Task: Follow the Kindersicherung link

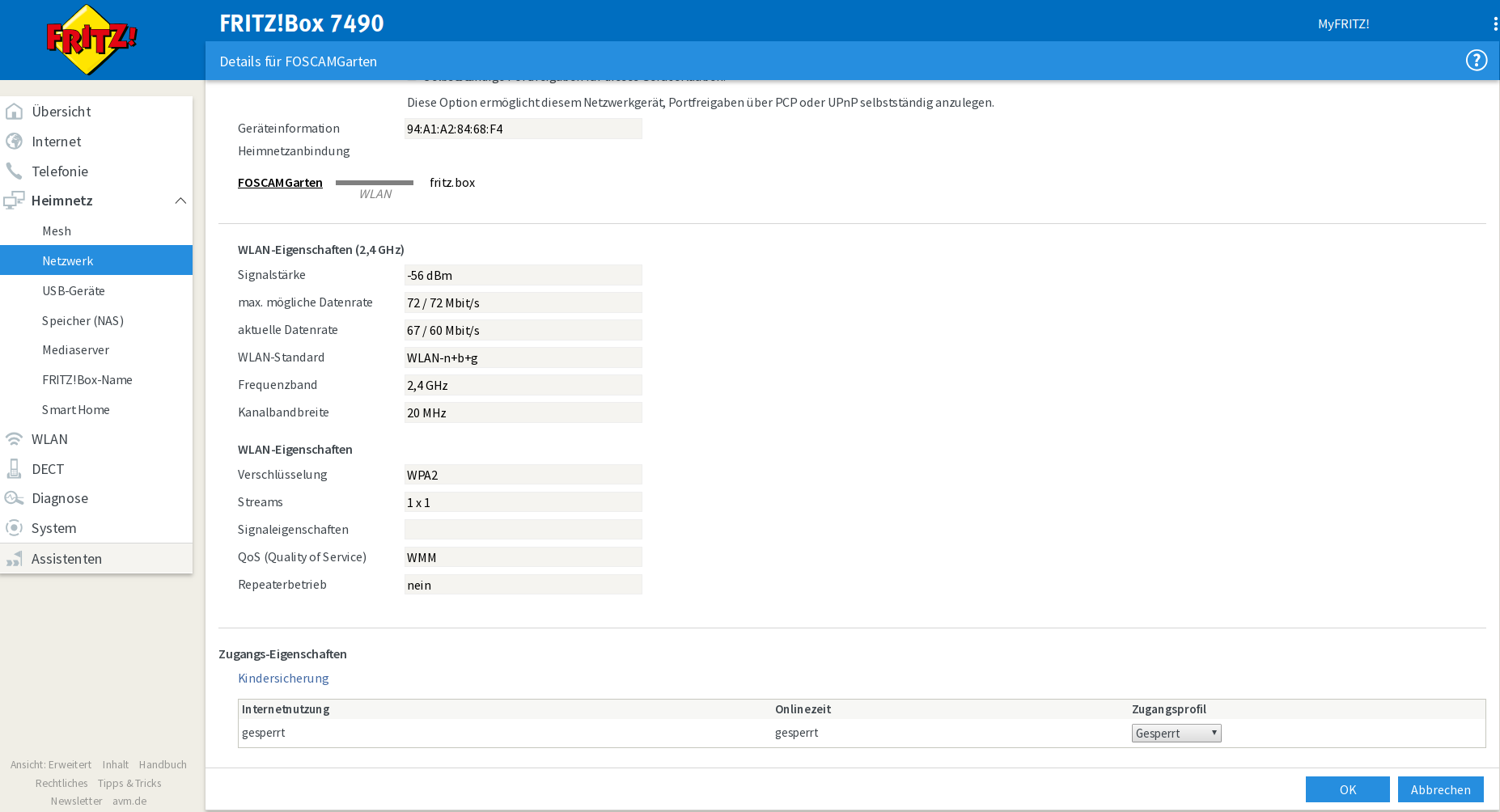Action: tap(283, 679)
